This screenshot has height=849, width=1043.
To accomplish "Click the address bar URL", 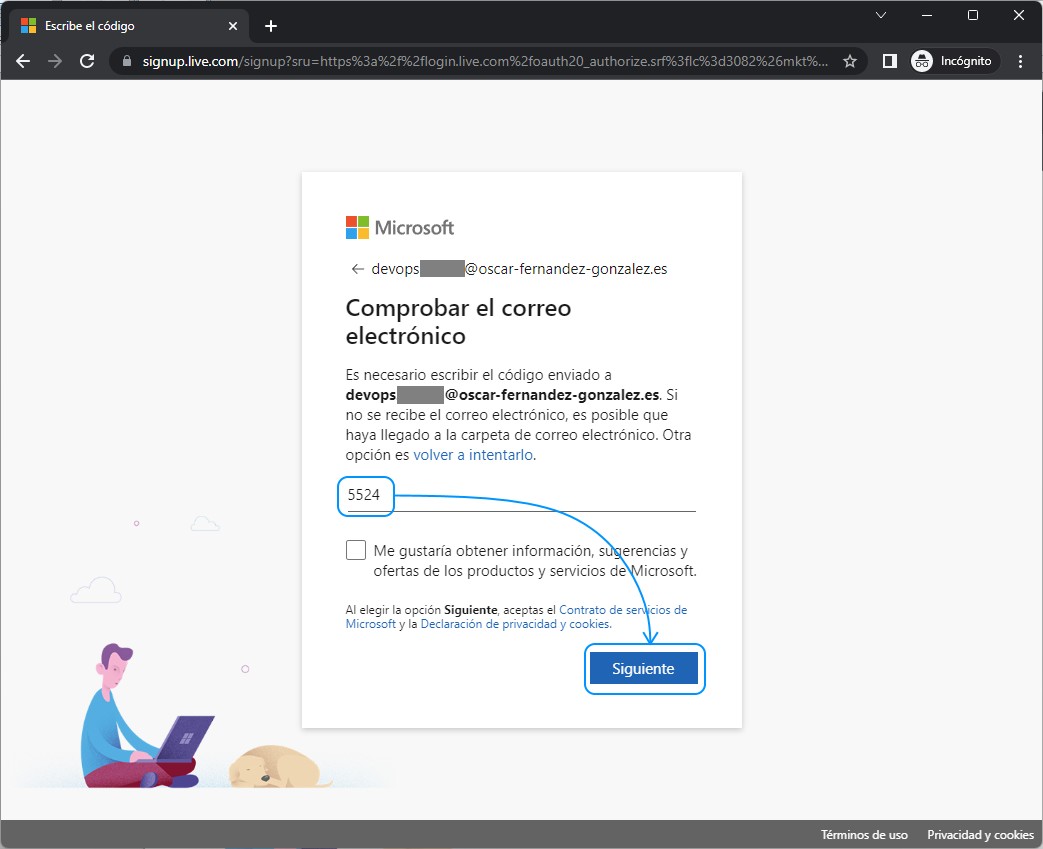I will pyautogui.click(x=485, y=61).
